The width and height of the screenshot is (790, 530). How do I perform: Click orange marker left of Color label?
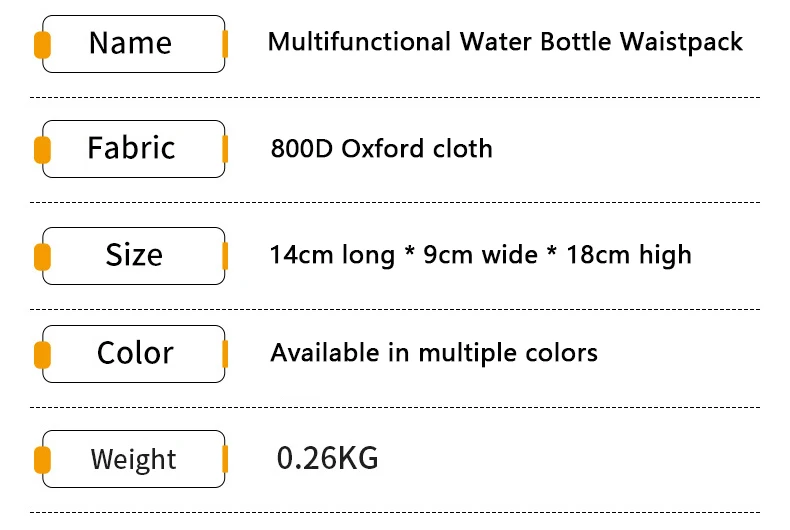point(42,355)
